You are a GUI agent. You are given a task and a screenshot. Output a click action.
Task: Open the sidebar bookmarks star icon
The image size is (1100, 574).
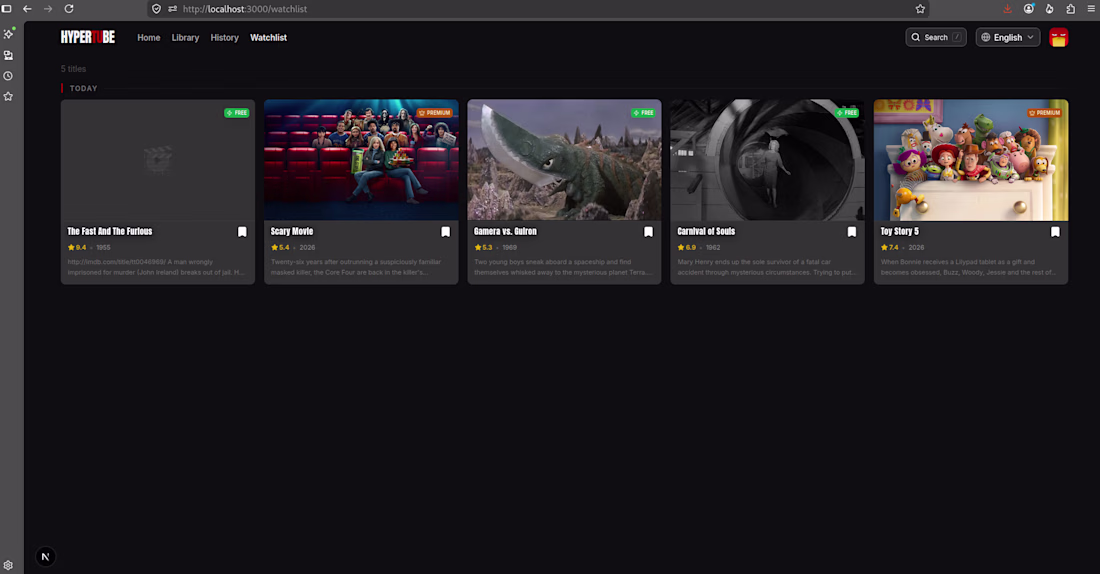8,96
